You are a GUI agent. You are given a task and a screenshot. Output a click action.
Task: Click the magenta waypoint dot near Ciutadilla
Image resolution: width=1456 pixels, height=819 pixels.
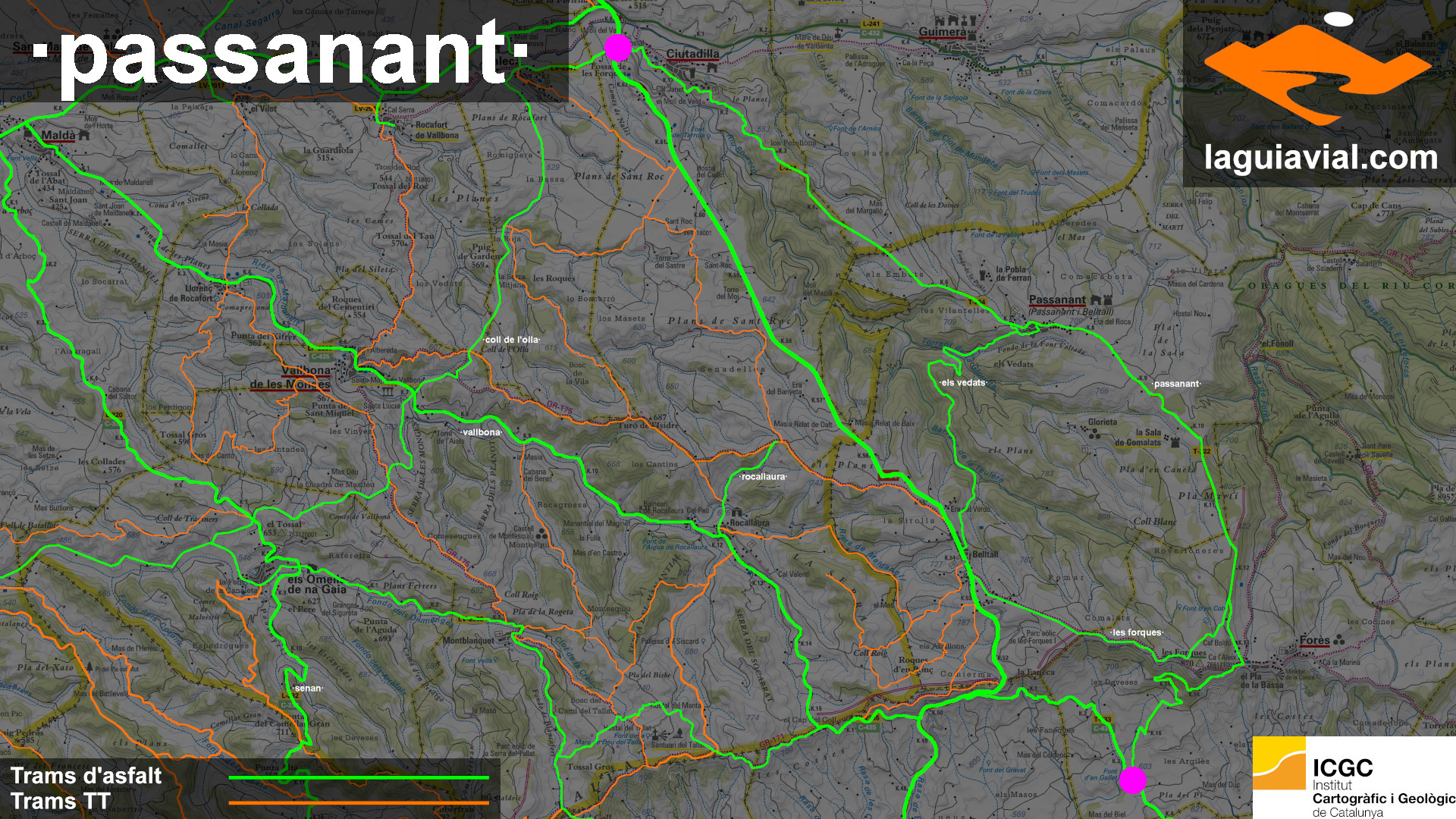618,47
